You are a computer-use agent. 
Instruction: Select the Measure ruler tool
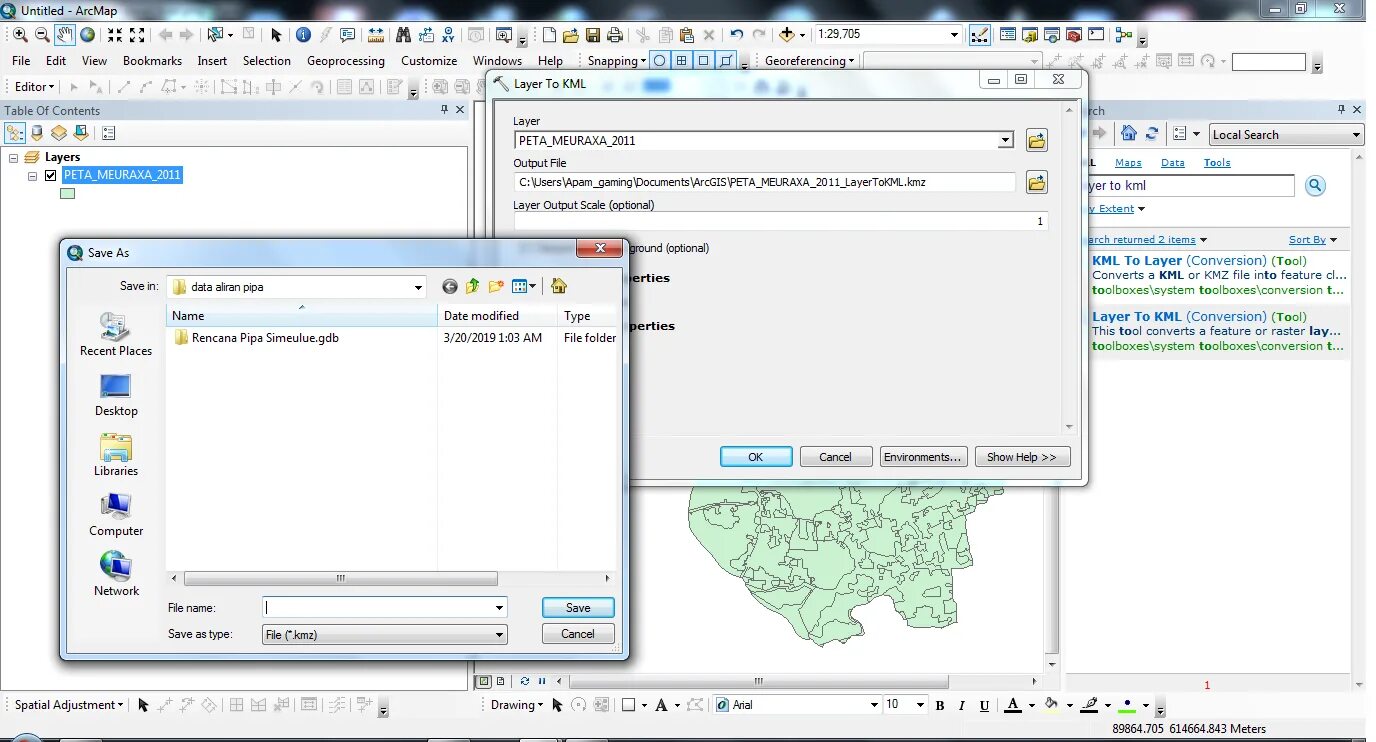point(376,35)
